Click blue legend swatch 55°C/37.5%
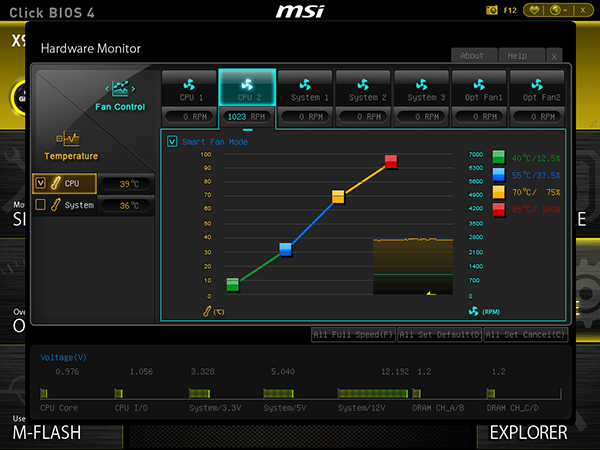600x450 pixels. 499,174
